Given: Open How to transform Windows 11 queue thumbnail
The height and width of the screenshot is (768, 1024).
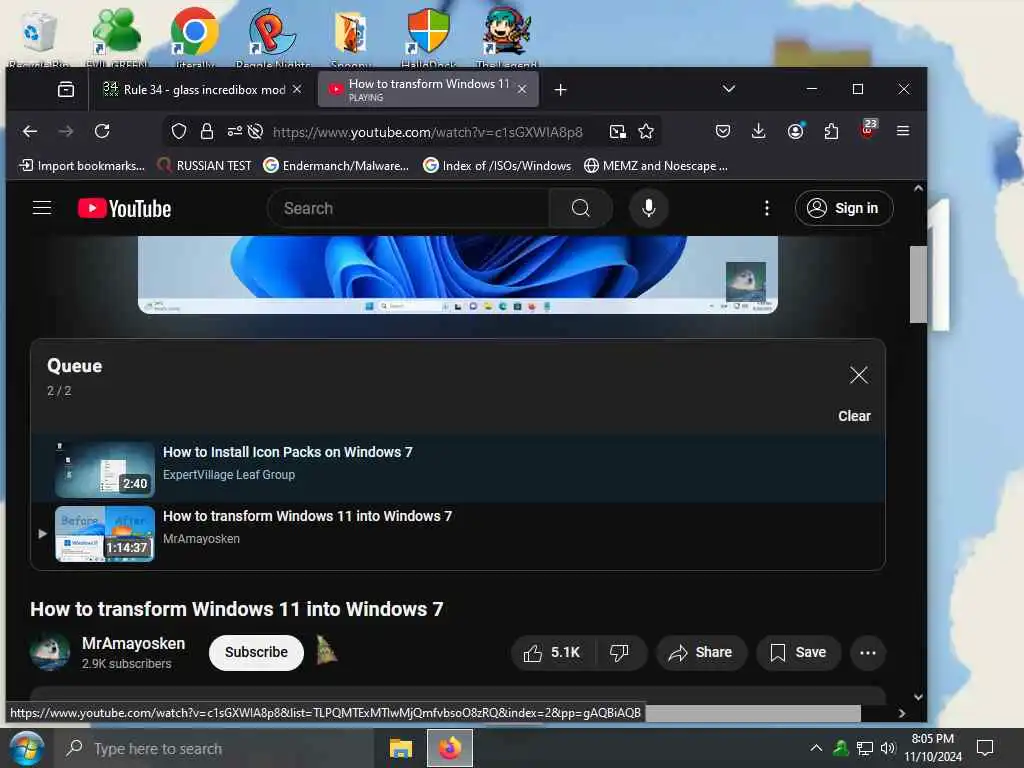Looking at the screenshot, I should coord(105,534).
